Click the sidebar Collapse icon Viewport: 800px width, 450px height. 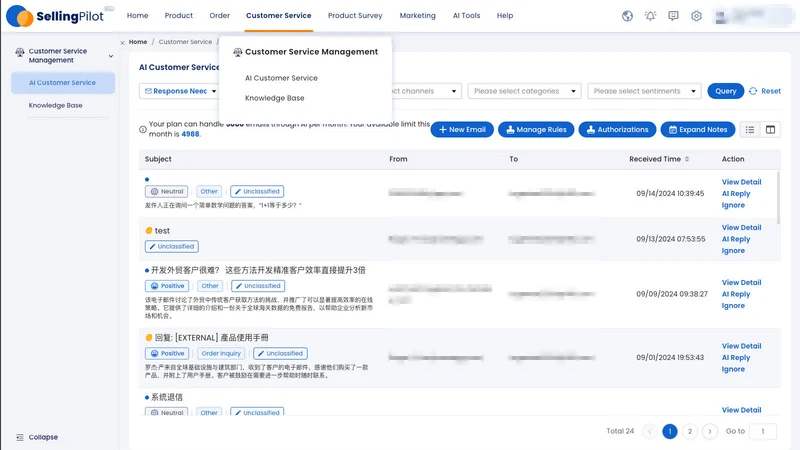point(20,437)
